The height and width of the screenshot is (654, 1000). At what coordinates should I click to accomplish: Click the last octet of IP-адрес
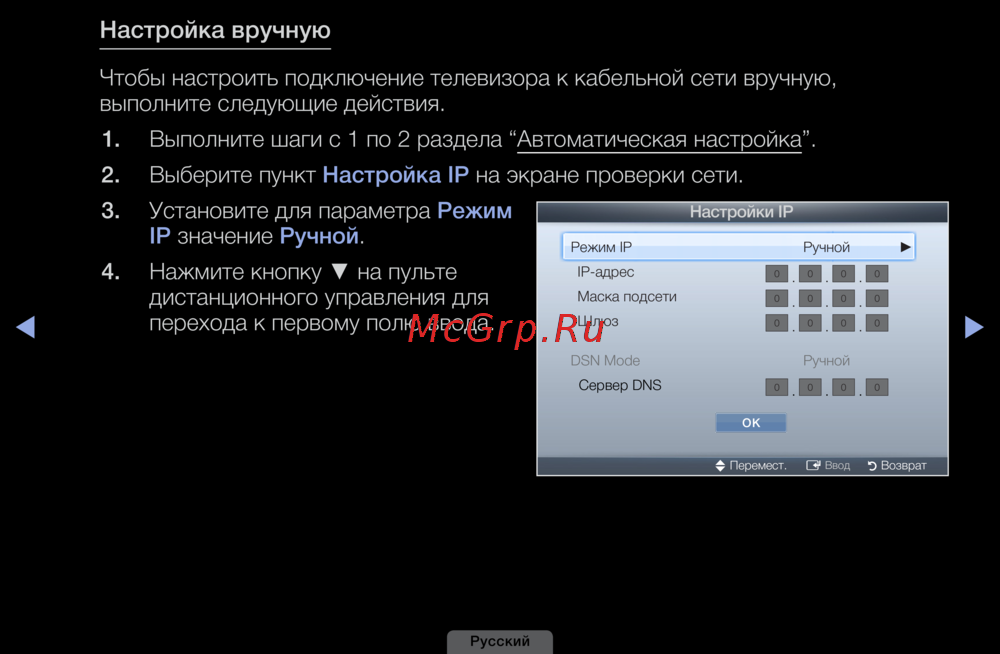click(877, 274)
